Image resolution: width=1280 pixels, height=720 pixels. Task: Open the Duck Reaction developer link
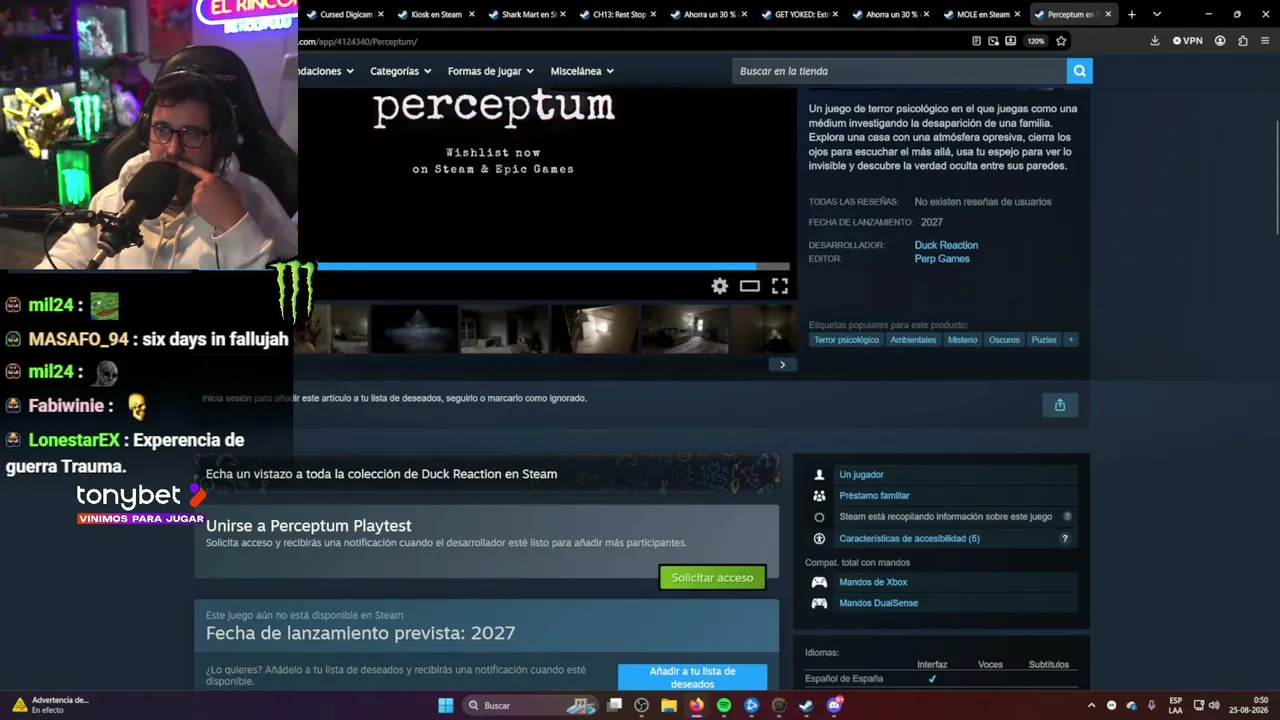[946, 245]
